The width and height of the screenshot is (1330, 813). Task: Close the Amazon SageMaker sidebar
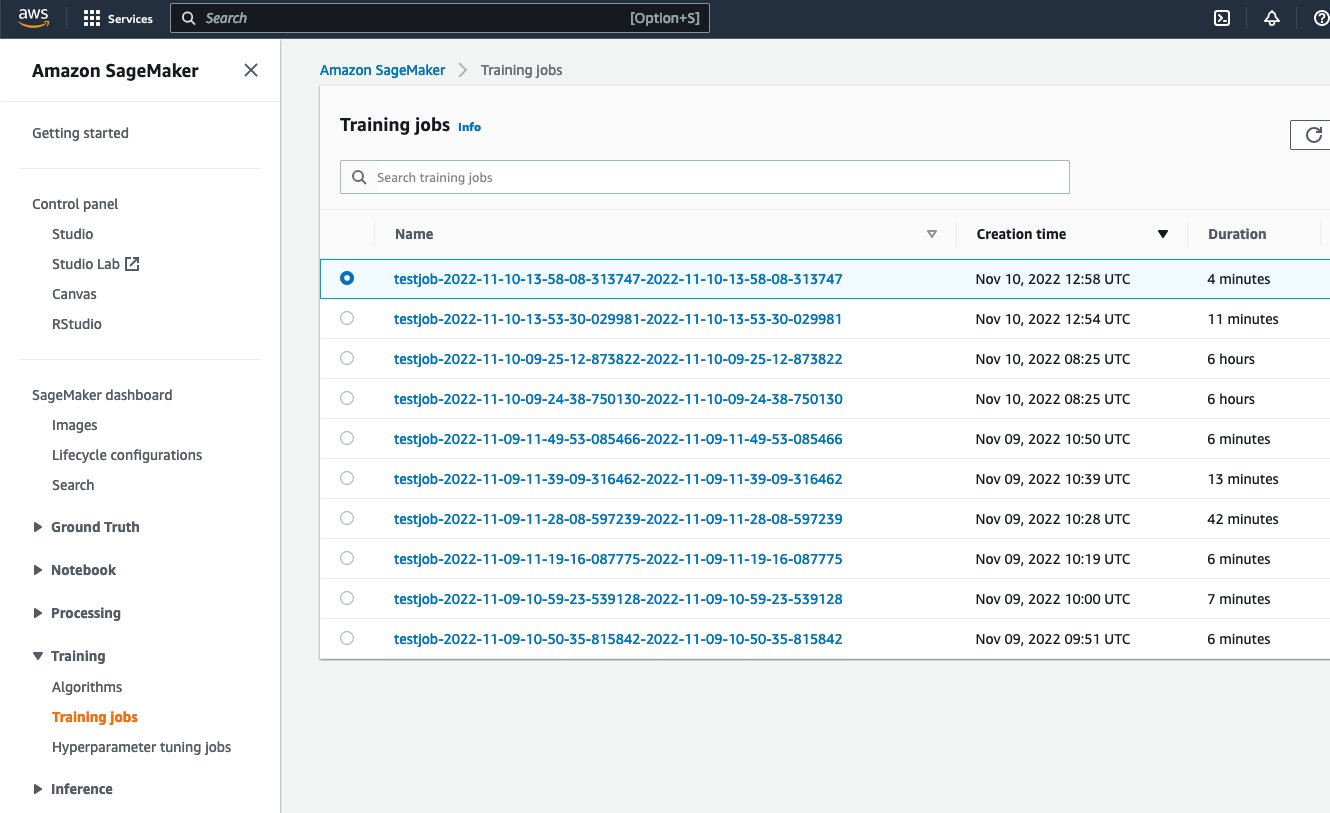coord(251,70)
